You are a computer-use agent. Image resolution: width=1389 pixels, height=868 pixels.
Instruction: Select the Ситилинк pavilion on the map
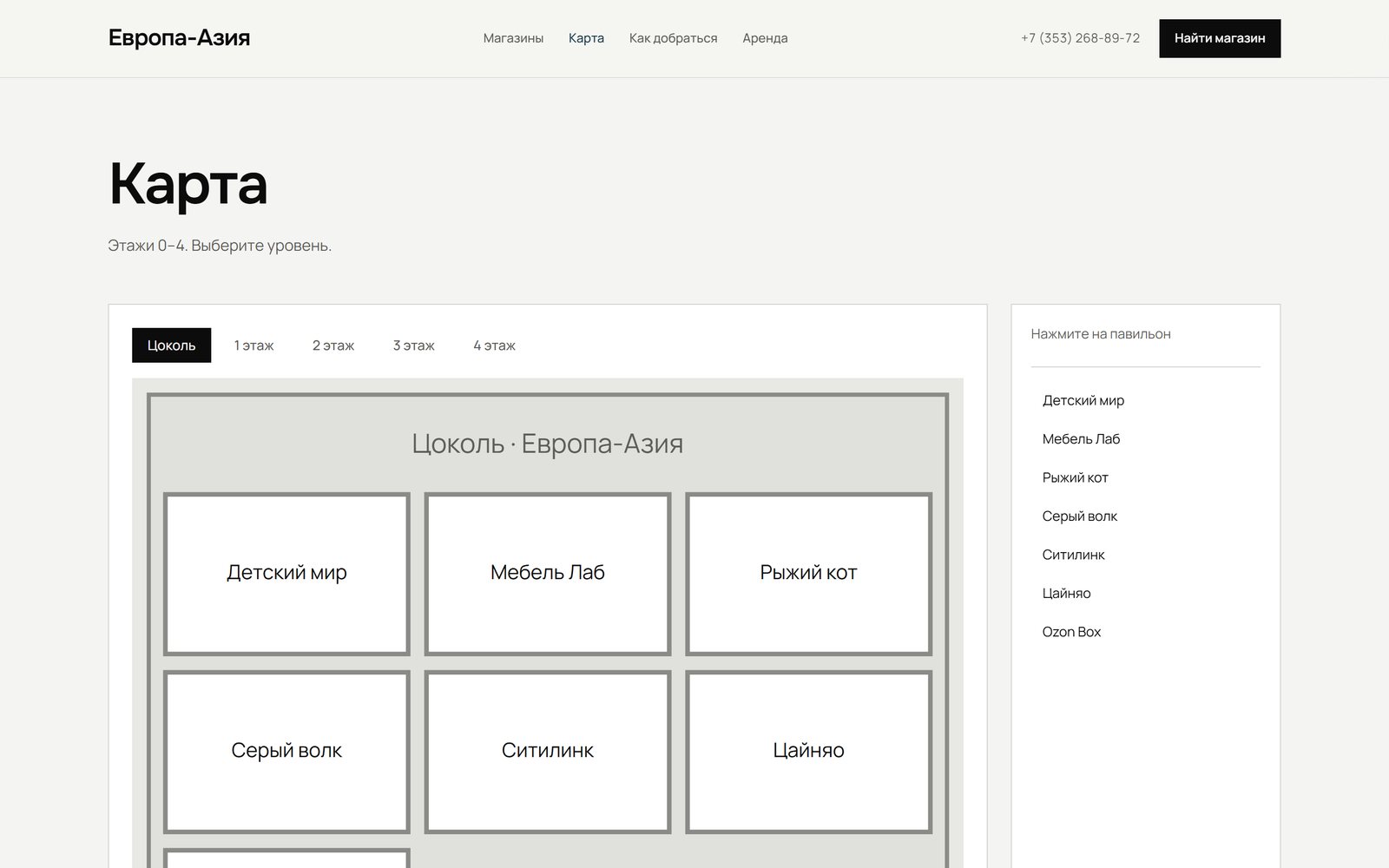[x=548, y=752]
